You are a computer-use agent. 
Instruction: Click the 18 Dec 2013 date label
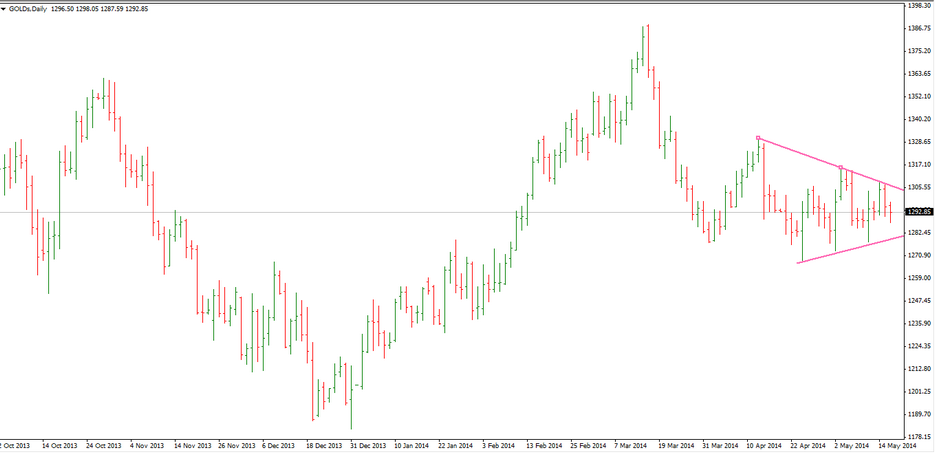click(325, 446)
